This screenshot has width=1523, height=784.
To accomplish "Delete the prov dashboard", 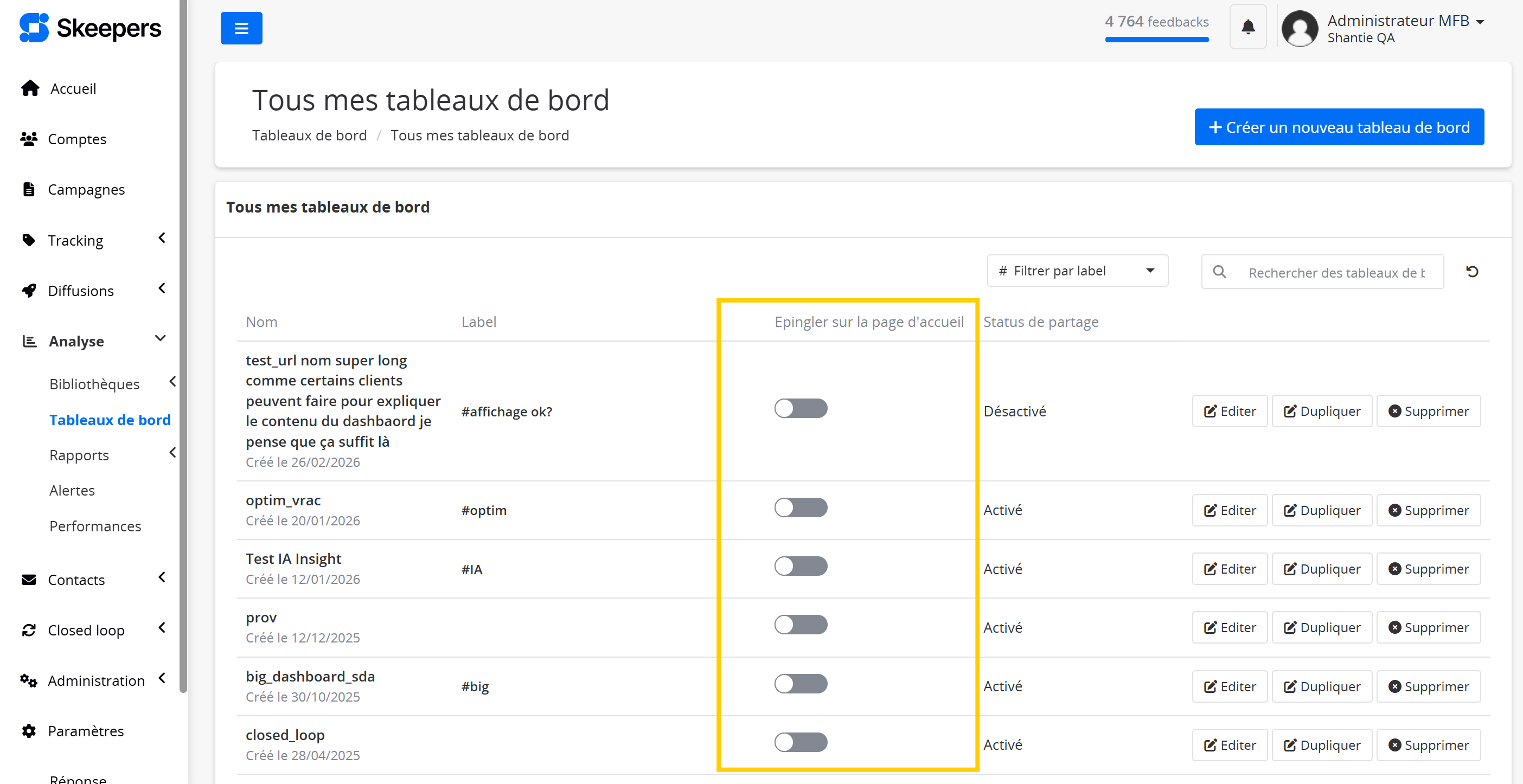I will click(x=1428, y=627).
